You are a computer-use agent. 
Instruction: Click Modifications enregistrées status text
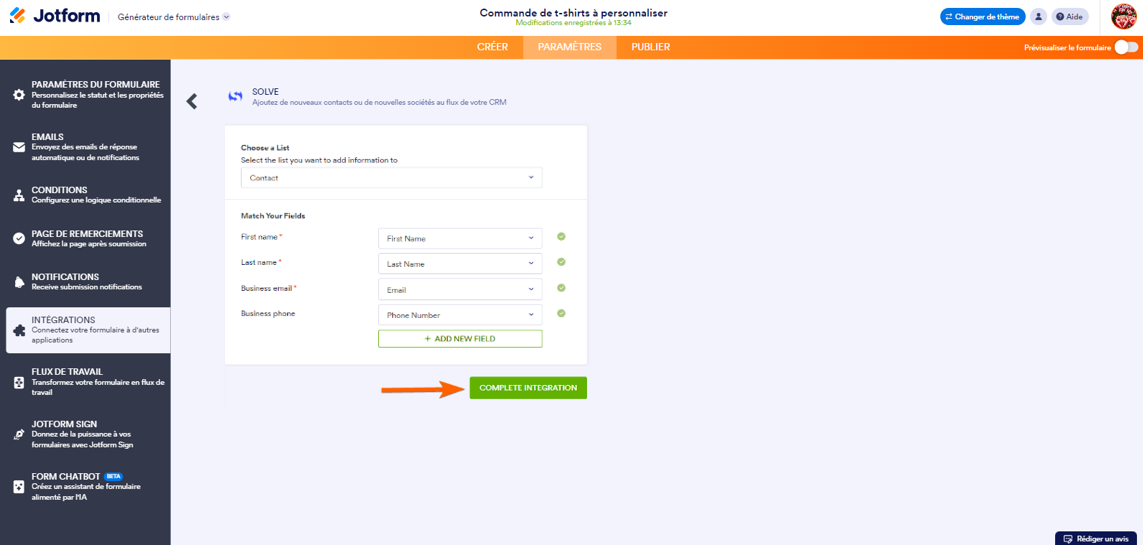[573, 23]
